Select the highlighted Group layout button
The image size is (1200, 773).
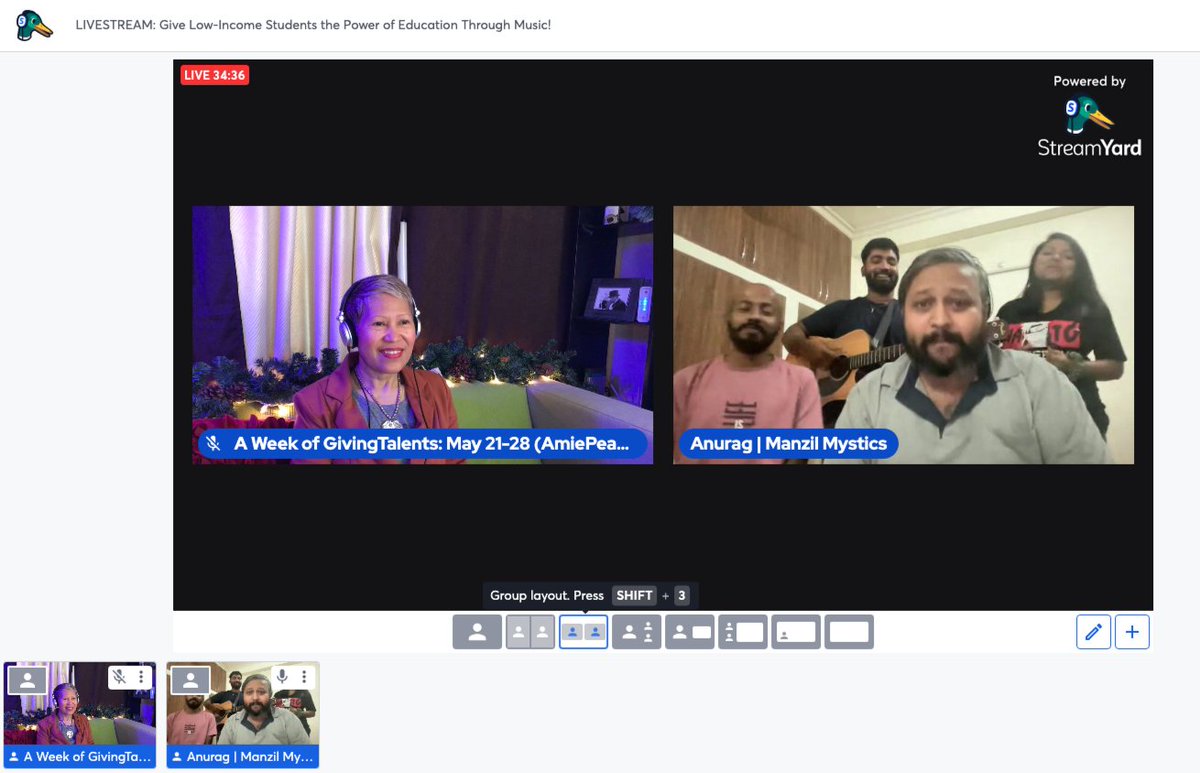click(x=583, y=632)
